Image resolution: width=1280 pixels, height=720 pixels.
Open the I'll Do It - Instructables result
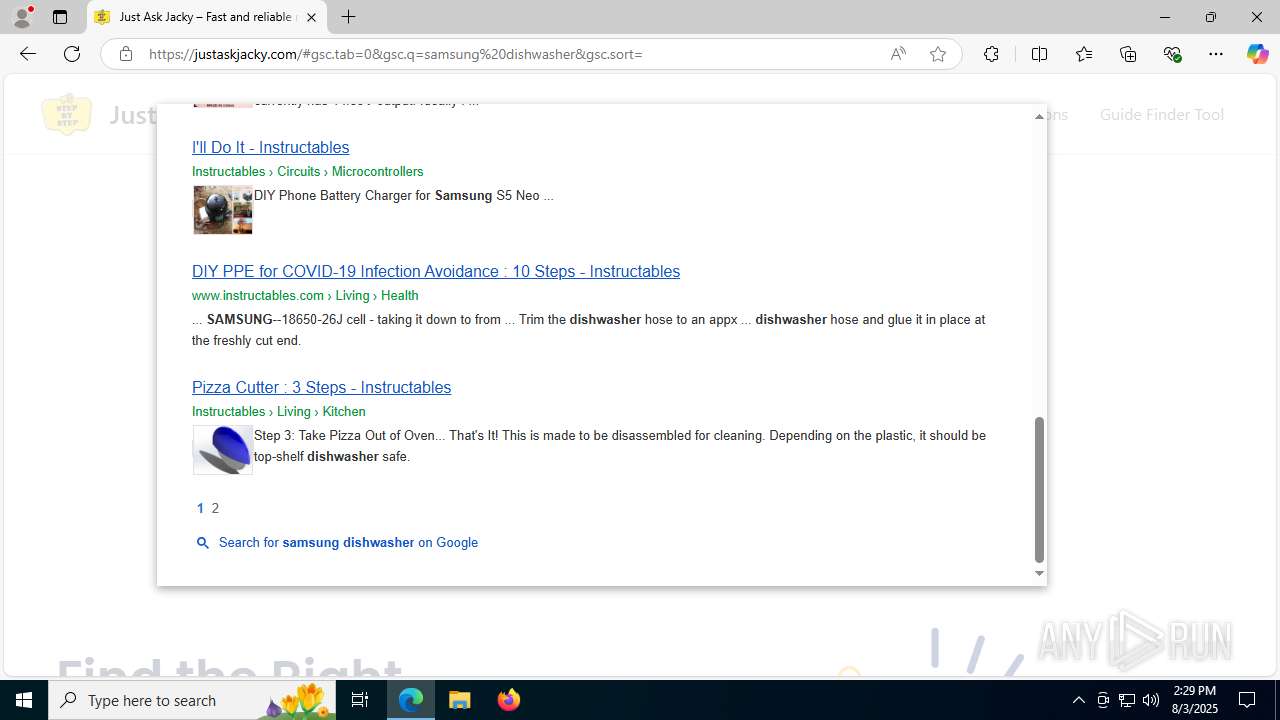point(270,147)
